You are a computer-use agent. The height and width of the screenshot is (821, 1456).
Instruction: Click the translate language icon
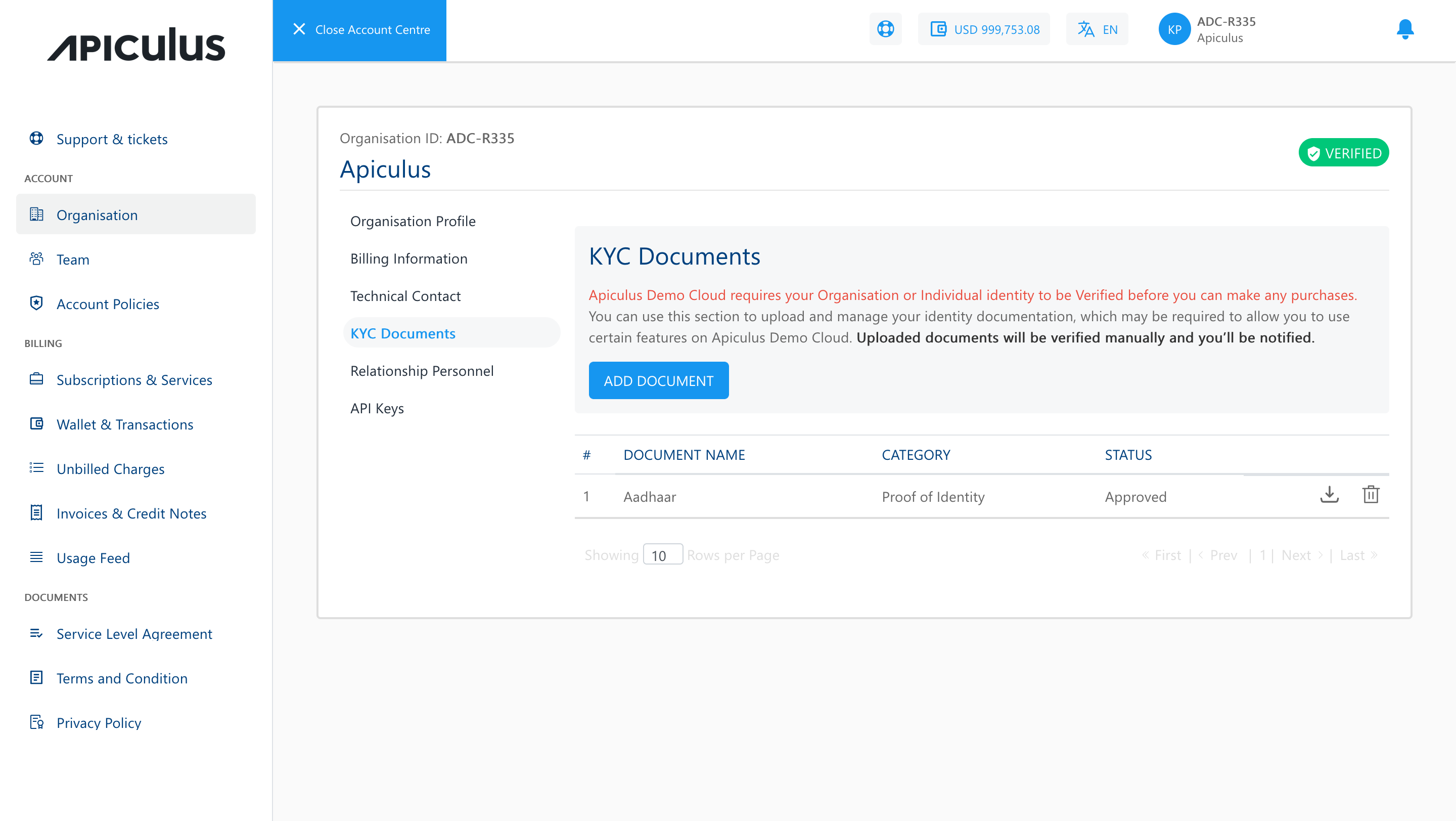tap(1086, 29)
